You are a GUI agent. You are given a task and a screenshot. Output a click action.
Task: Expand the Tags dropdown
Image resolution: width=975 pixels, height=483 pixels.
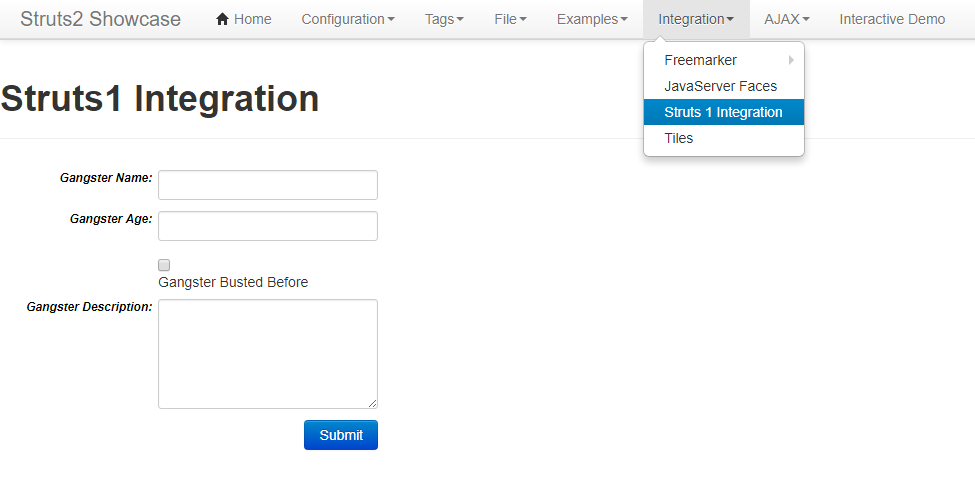click(445, 19)
